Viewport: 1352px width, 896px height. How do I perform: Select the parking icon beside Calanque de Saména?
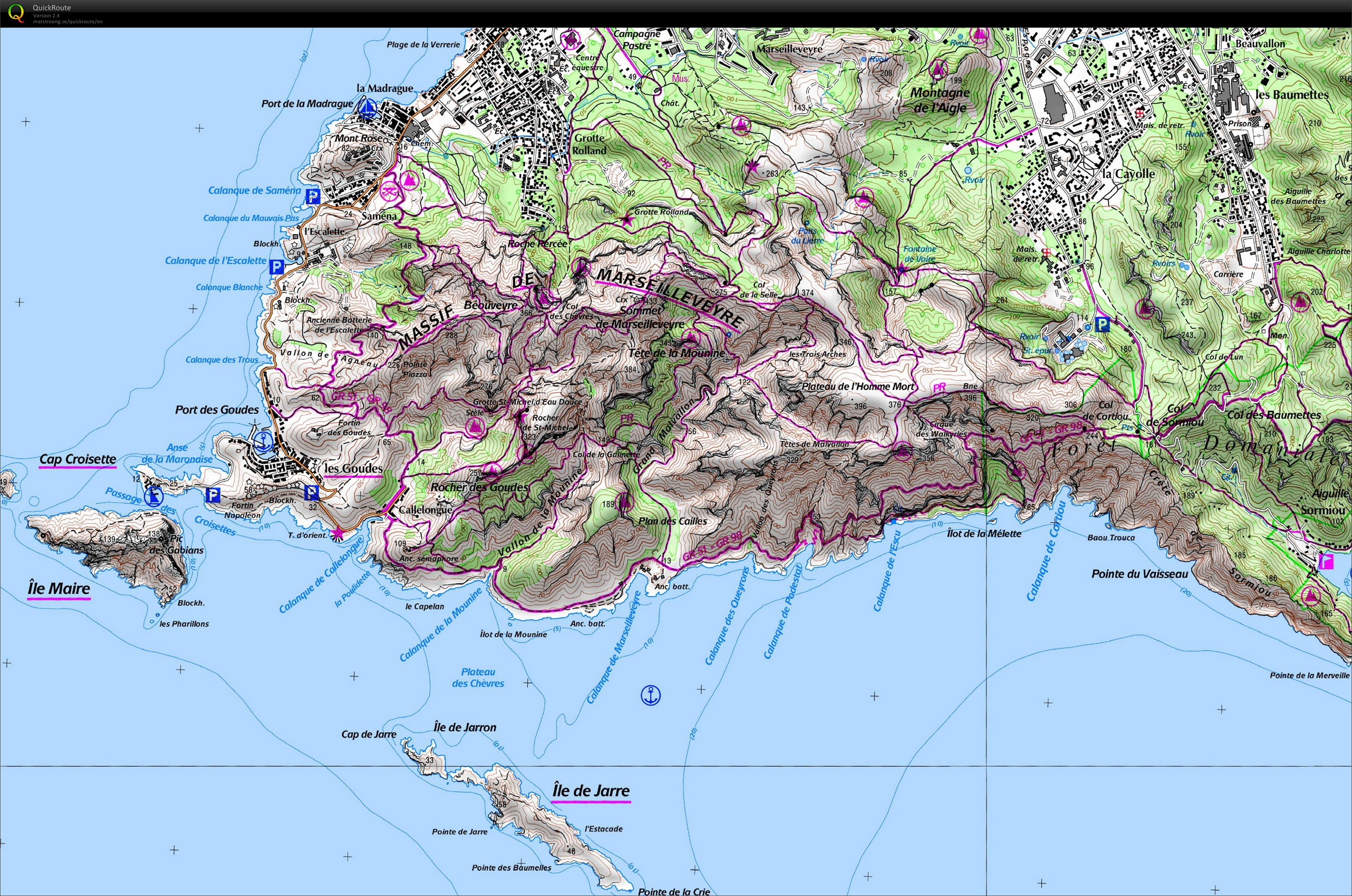pos(313,197)
